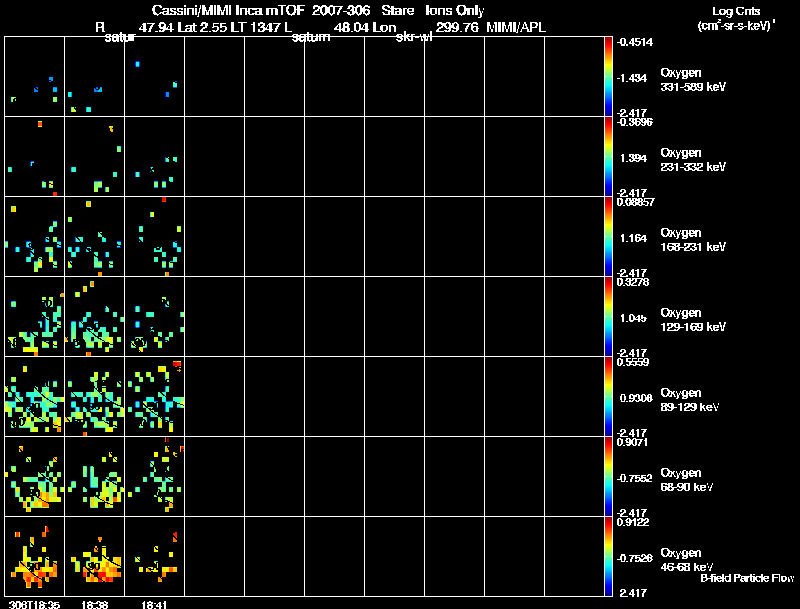Click the "Cassini/MIMI Inca mTOF" title text
Screen dimensions: 800x609
(228, 10)
